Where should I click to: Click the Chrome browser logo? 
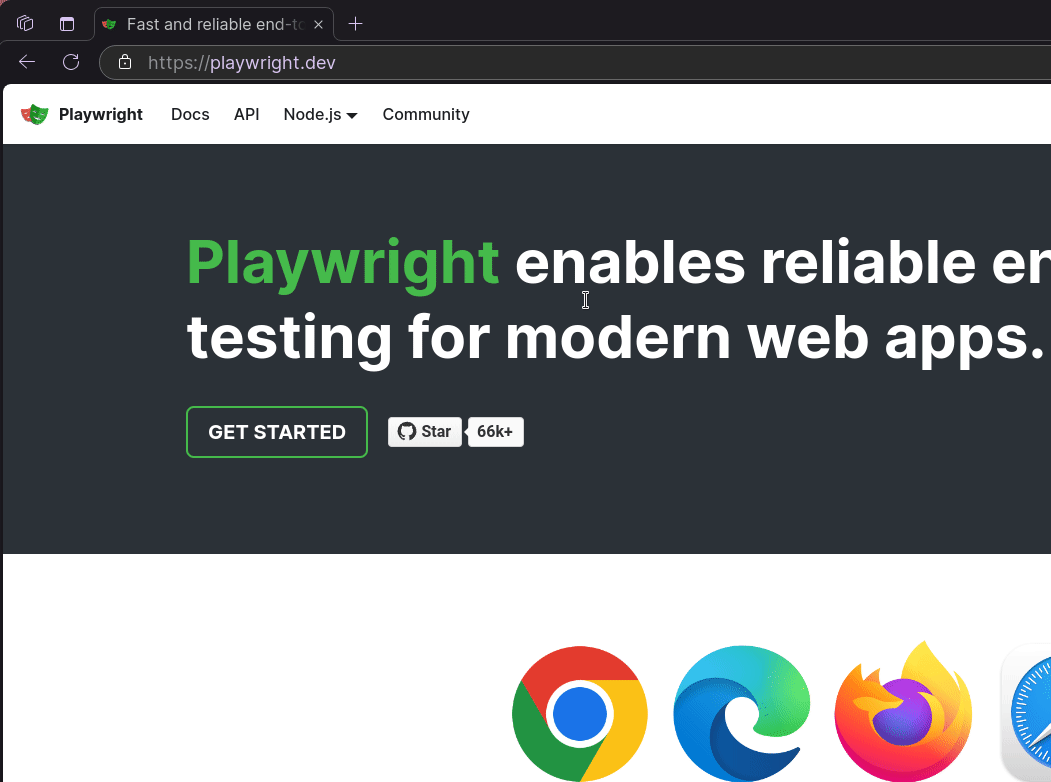pyautogui.click(x=580, y=714)
